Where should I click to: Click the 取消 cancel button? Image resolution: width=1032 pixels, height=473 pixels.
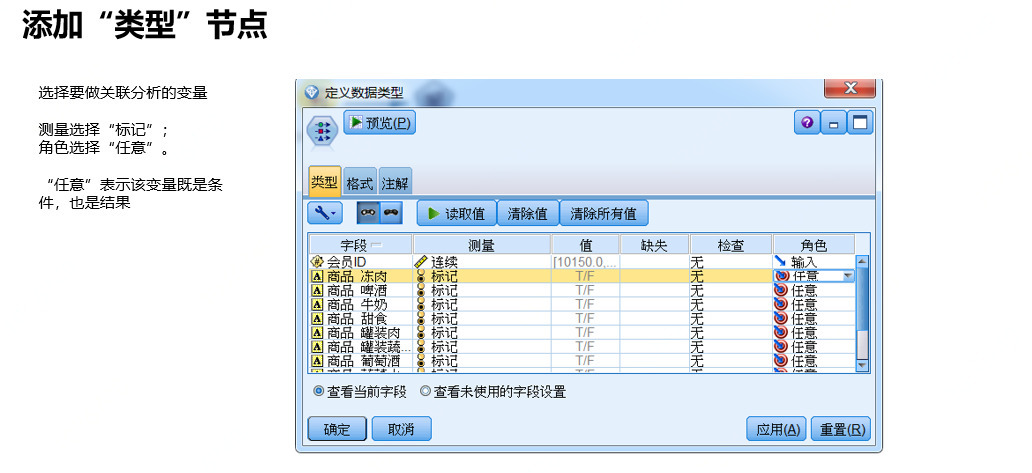coord(401,429)
